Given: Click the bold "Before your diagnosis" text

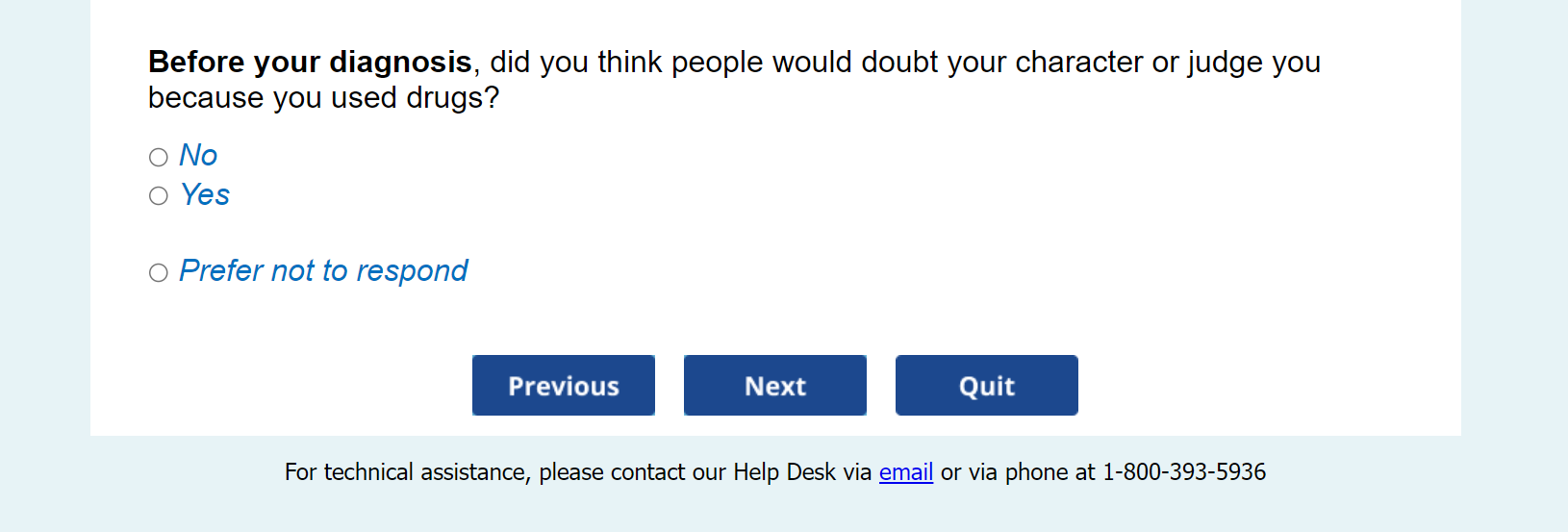Looking at the screenshot, I should 310,63.
